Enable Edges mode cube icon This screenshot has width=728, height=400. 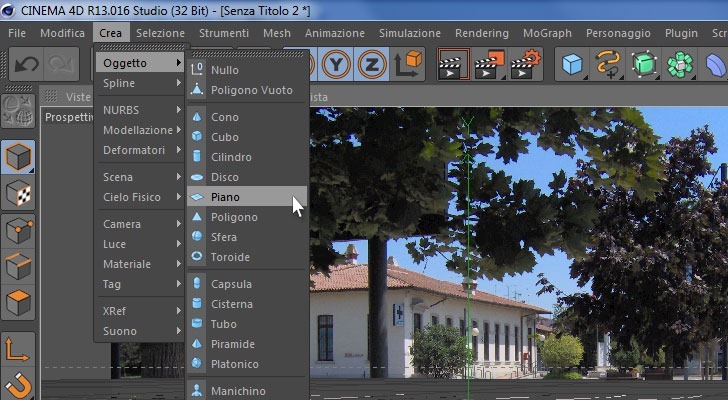click(x=18, y=266)
